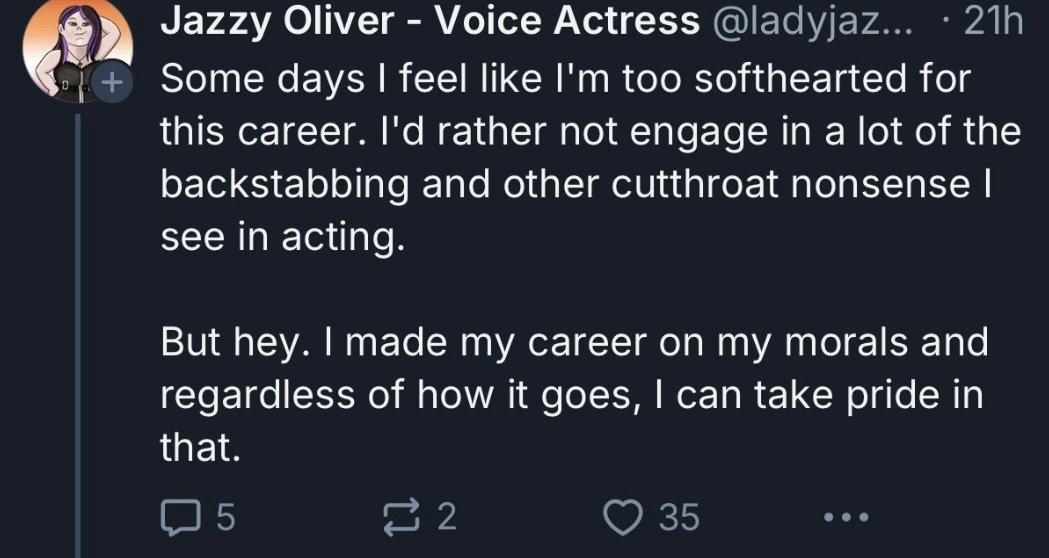Click the like count 35
Viewport: 1049px width, 558px height.
679,518
